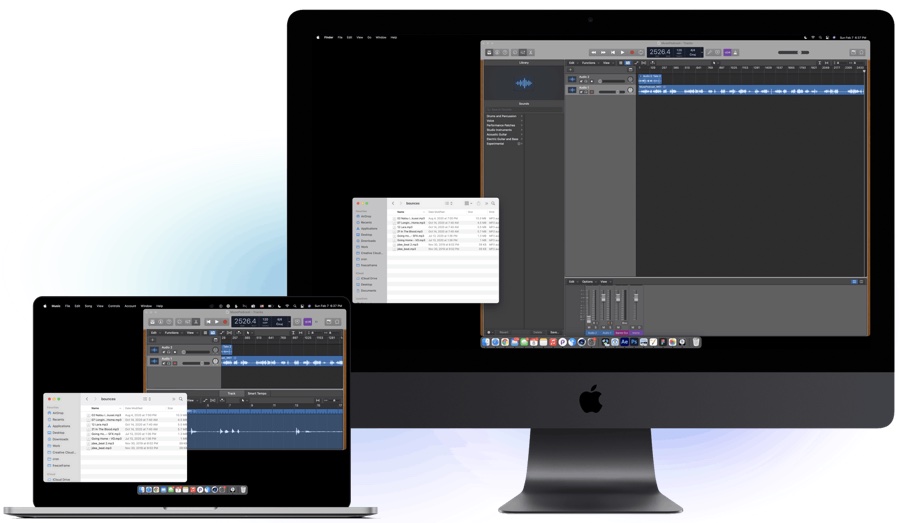Click the 2526.4 position display on iMac

coord(660,52)
